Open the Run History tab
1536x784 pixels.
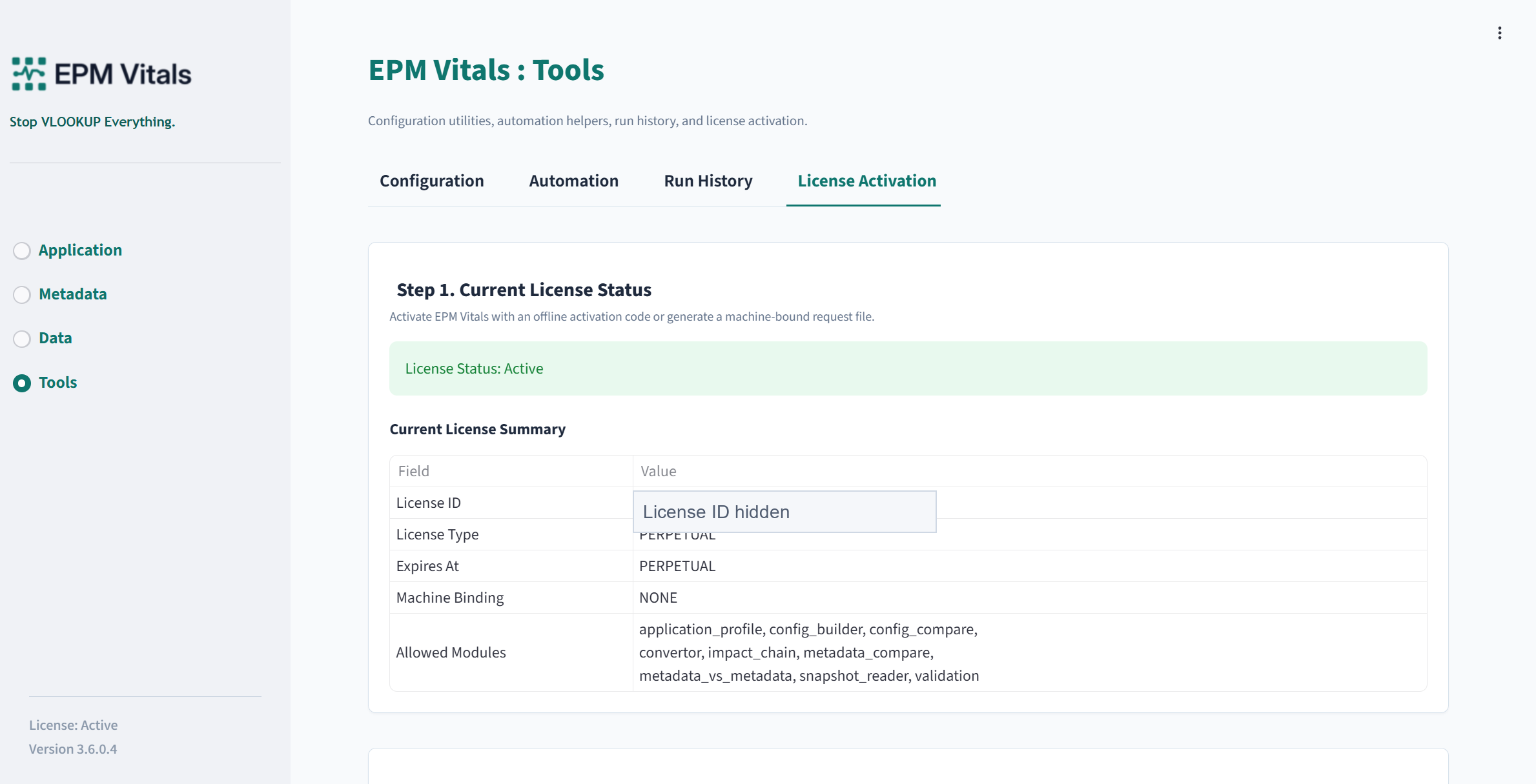tap(708, 181)
